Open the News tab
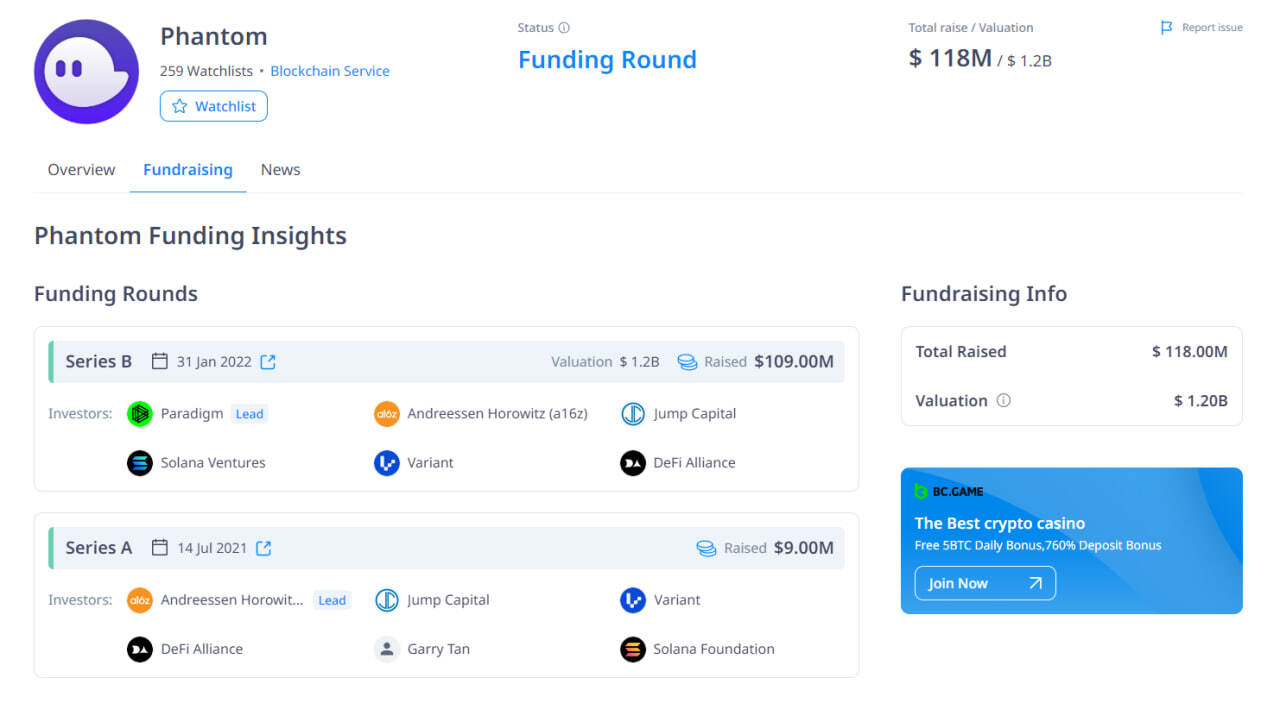The width and height of the screenshot is (1280, 703). (280, 170)
